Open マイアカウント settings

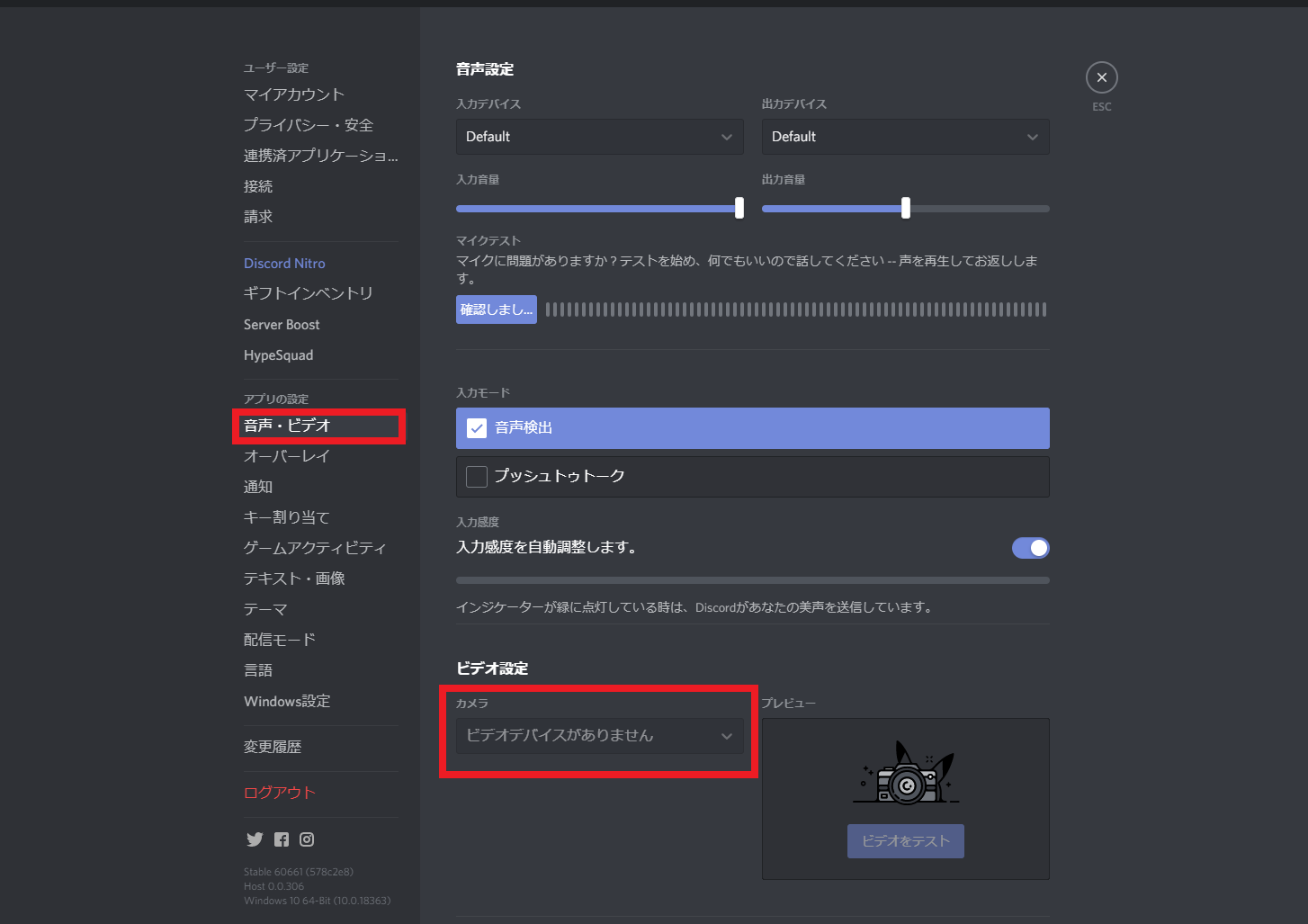coord(294,94)
